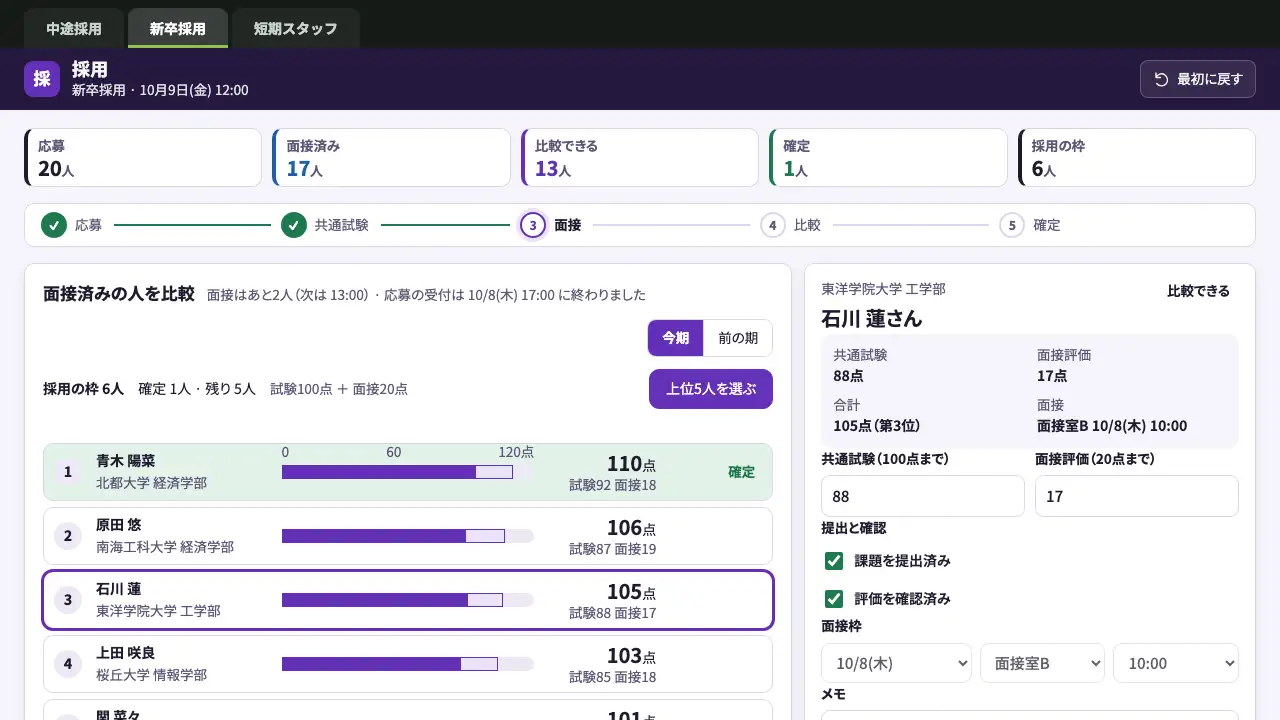Open the 面接室B room dropdown
Screen dimensions: 1280x720
pyautogui.click(x=1042, y=663)
